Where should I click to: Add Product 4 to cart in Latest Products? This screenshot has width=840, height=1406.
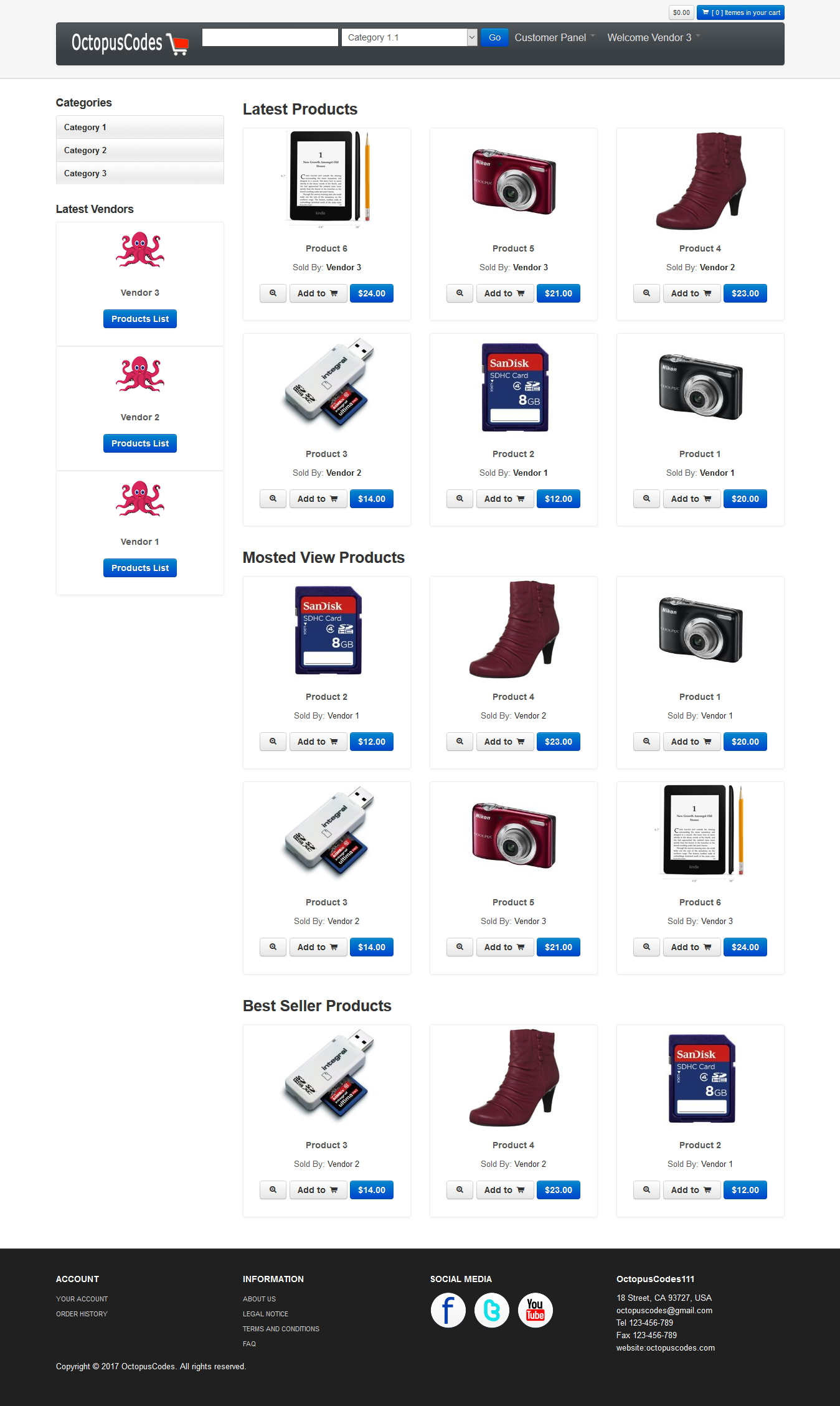pos(692,293)
